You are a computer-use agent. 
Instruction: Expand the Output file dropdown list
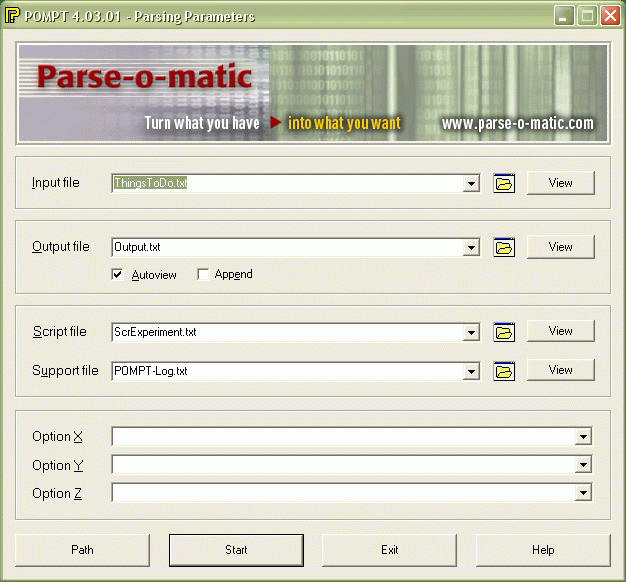471,247
